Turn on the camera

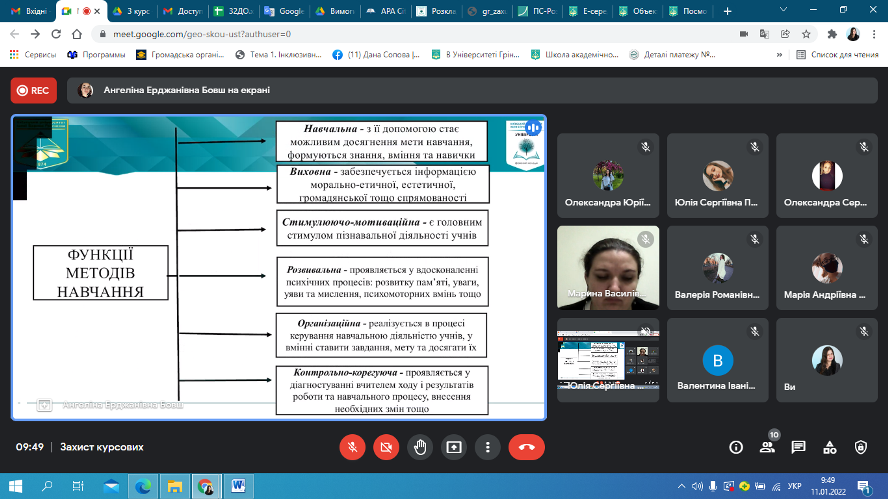coord(386,447)
